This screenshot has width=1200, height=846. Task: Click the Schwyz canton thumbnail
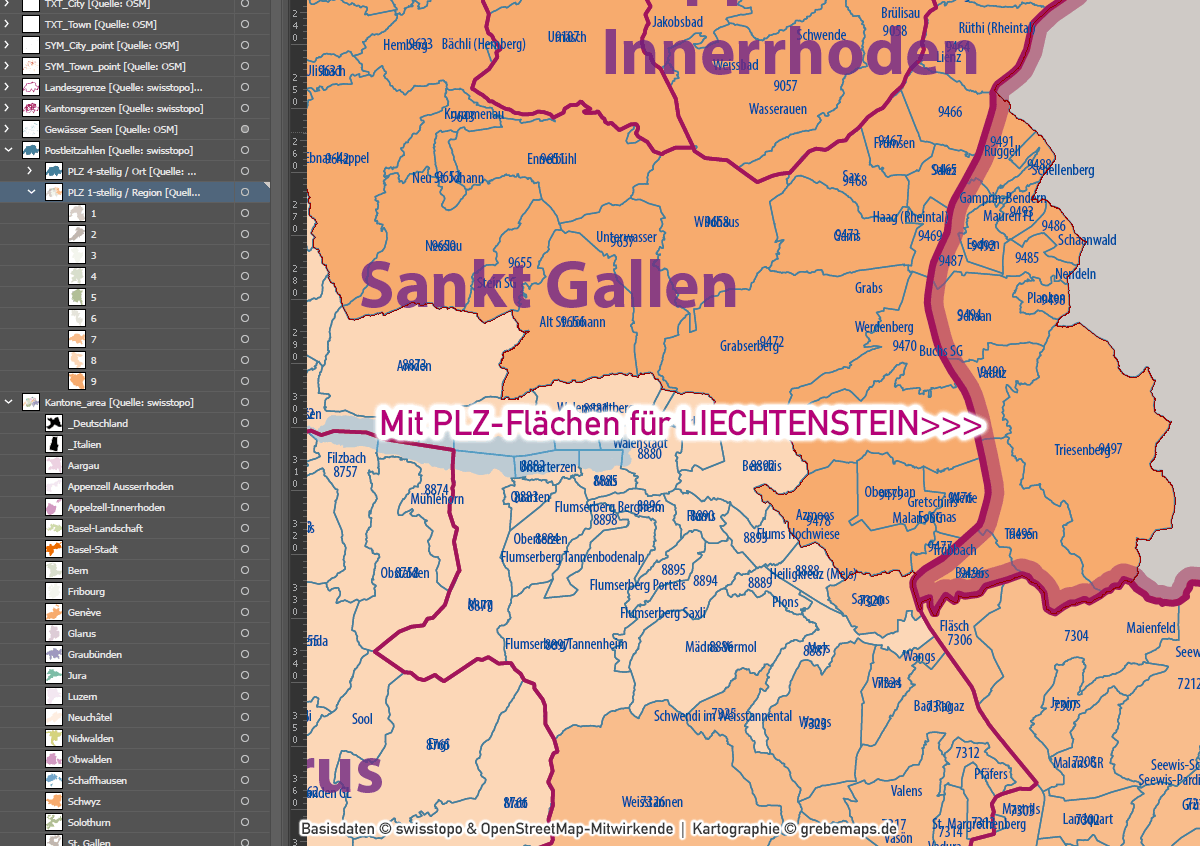coord(55,801)
